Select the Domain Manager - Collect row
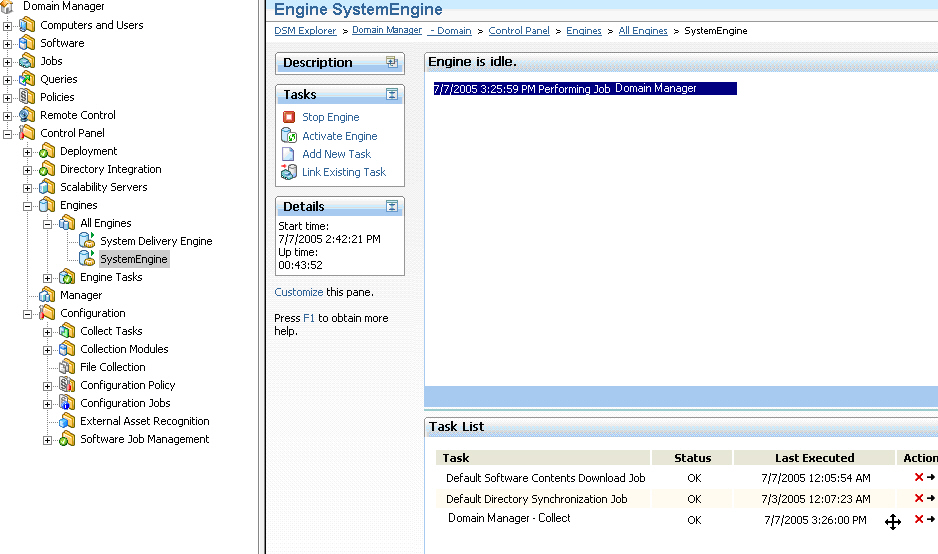This screenshot has width=938, height=554. pyautogui.click(x=687, y=519)
